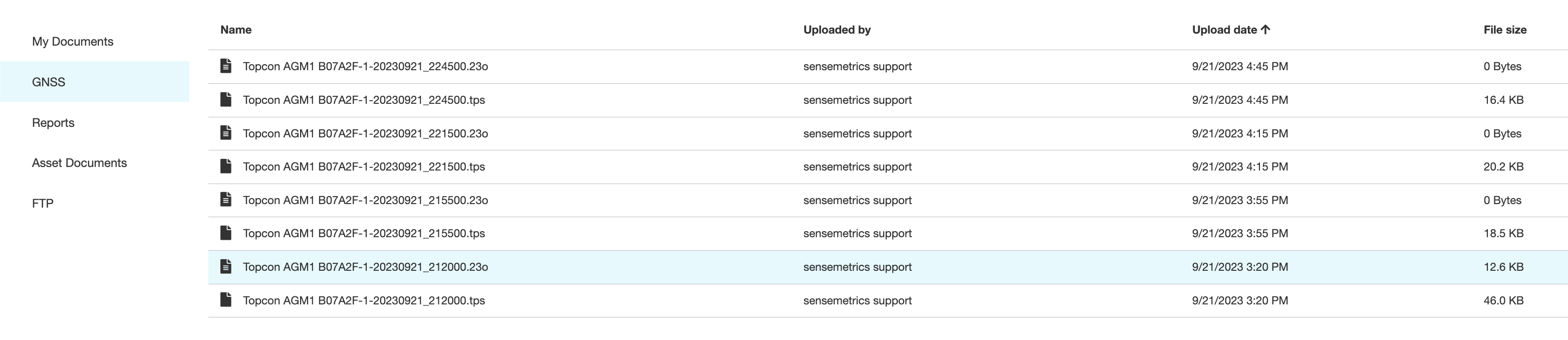This screenshot has height=340, width=1568.
Task: Sort by Name column header
Action: [235, 29]
